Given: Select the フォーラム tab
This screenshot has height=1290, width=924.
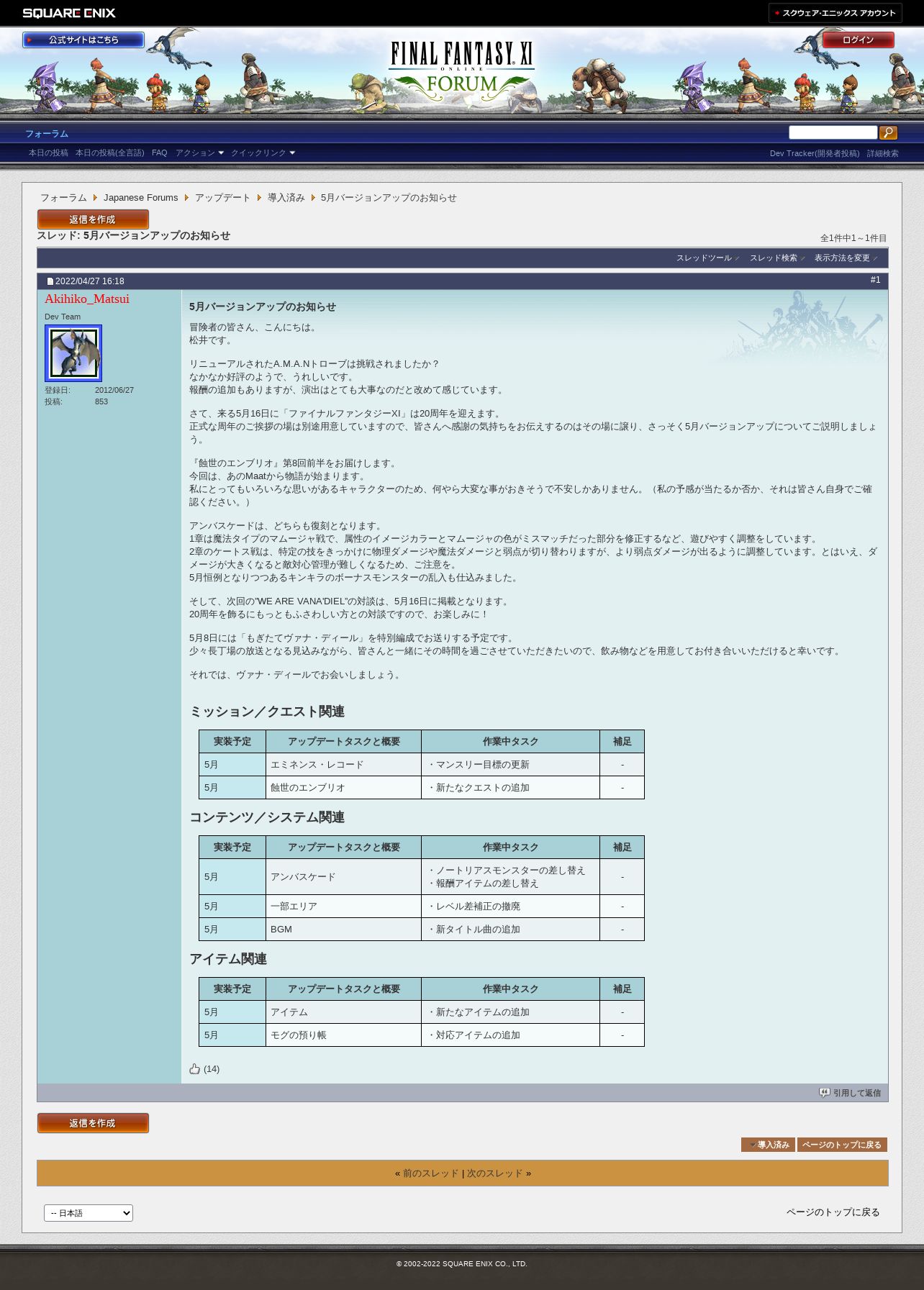Looking at the screenshot, I should [47, 134].
